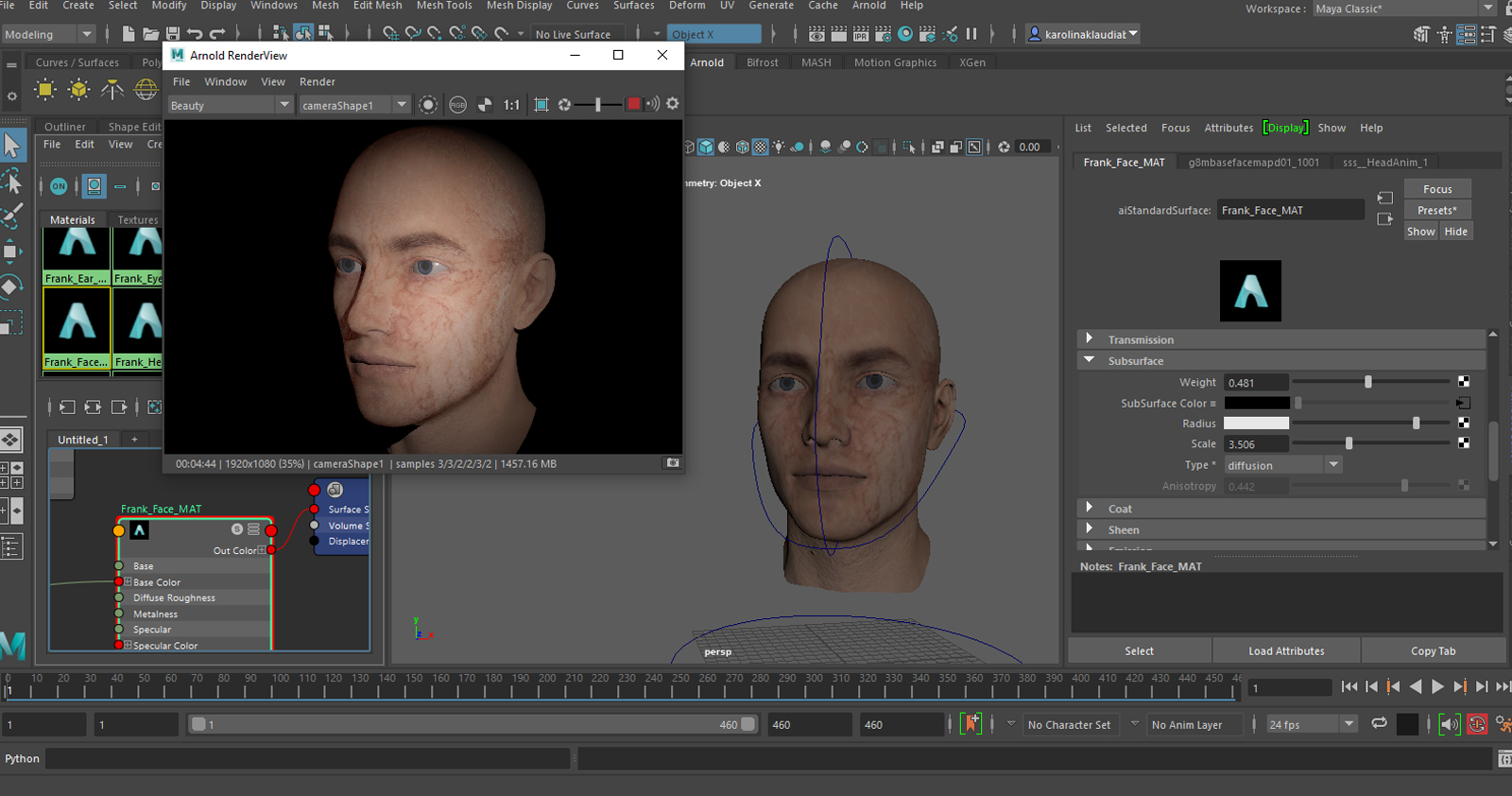Toggle the Attribute Editor panel icon
Image resolution: width=1512 pixels, height=796 pixels.
(1467, 35)
